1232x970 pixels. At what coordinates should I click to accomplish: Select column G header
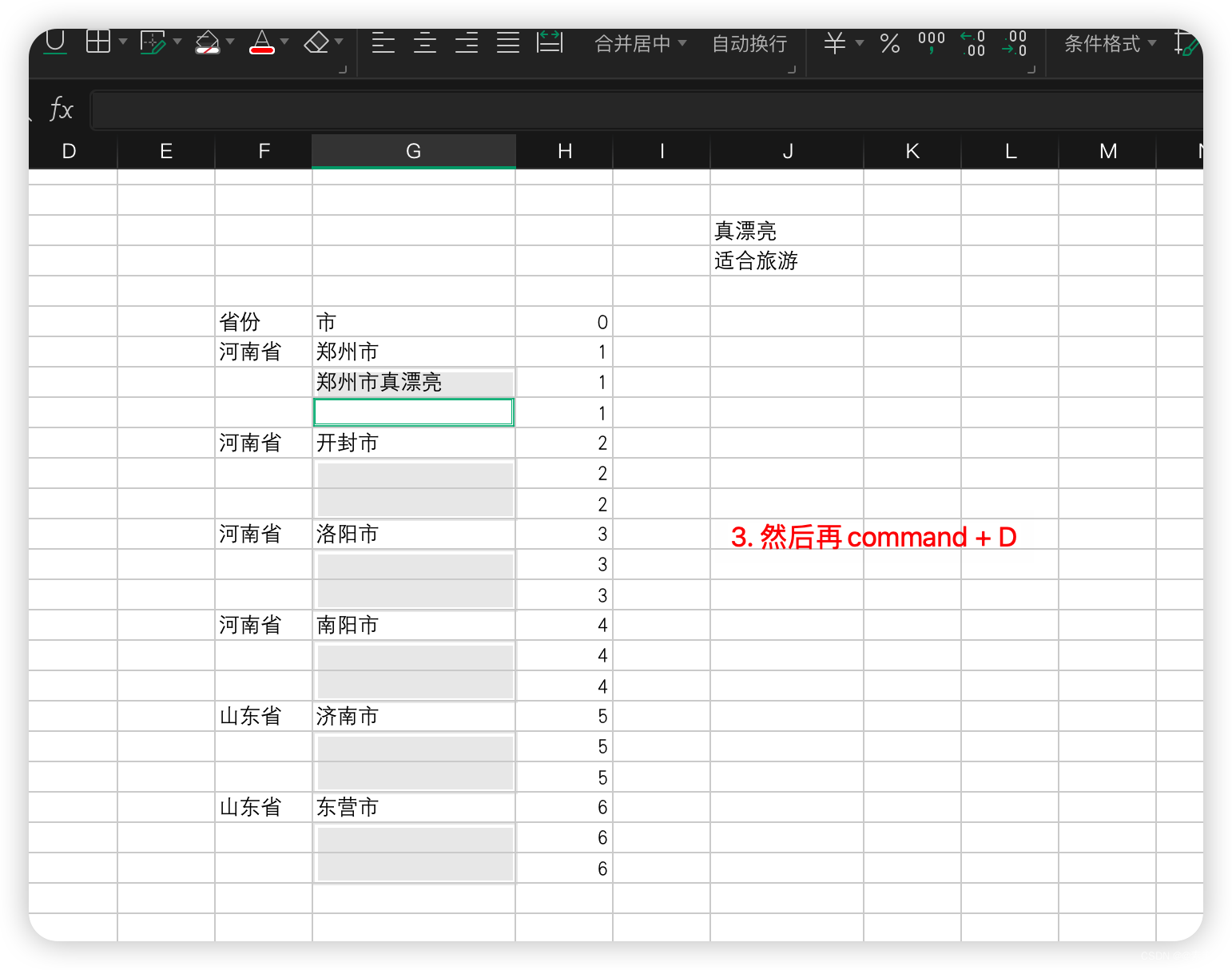coord(414,151)
